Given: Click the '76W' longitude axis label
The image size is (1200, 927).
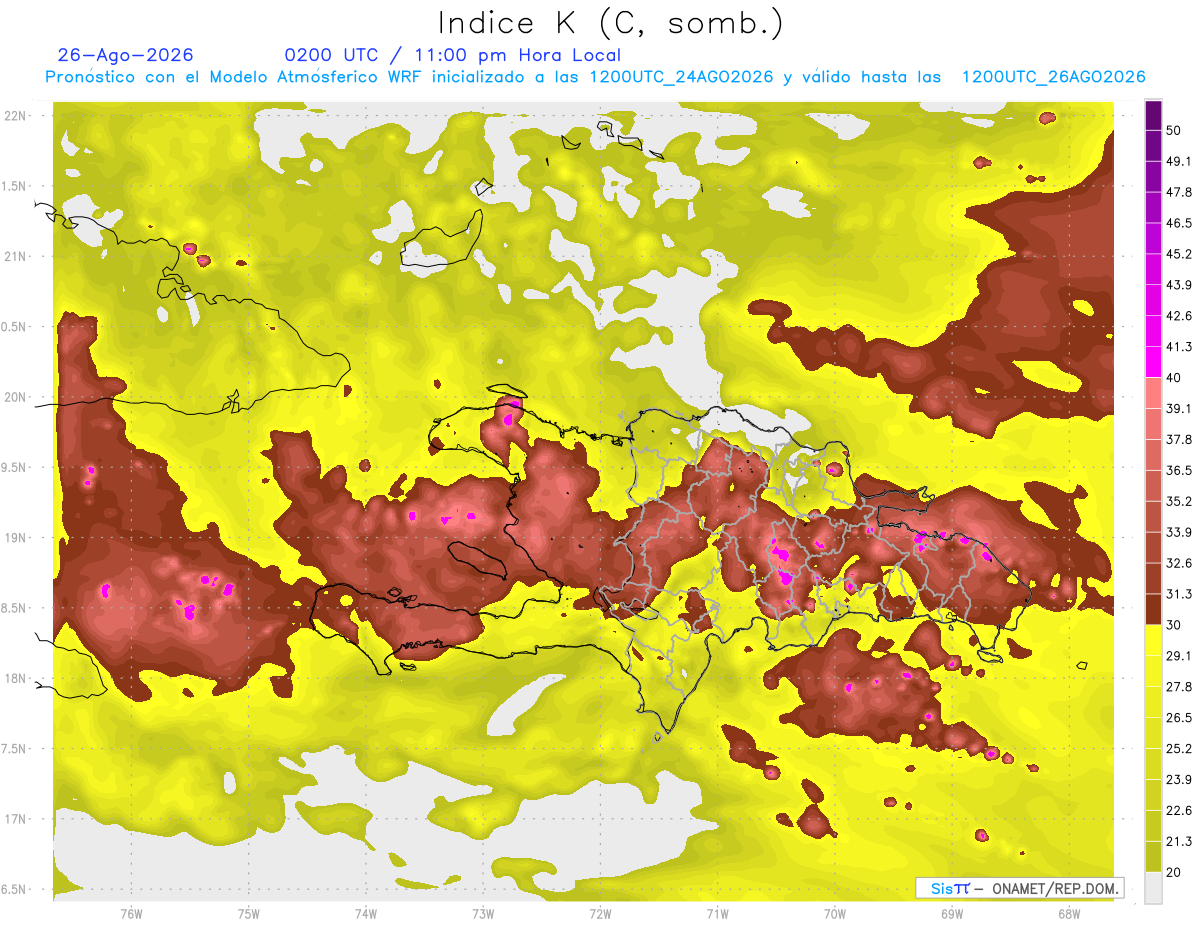Looking at the screenshot, I should coord(131,913).
